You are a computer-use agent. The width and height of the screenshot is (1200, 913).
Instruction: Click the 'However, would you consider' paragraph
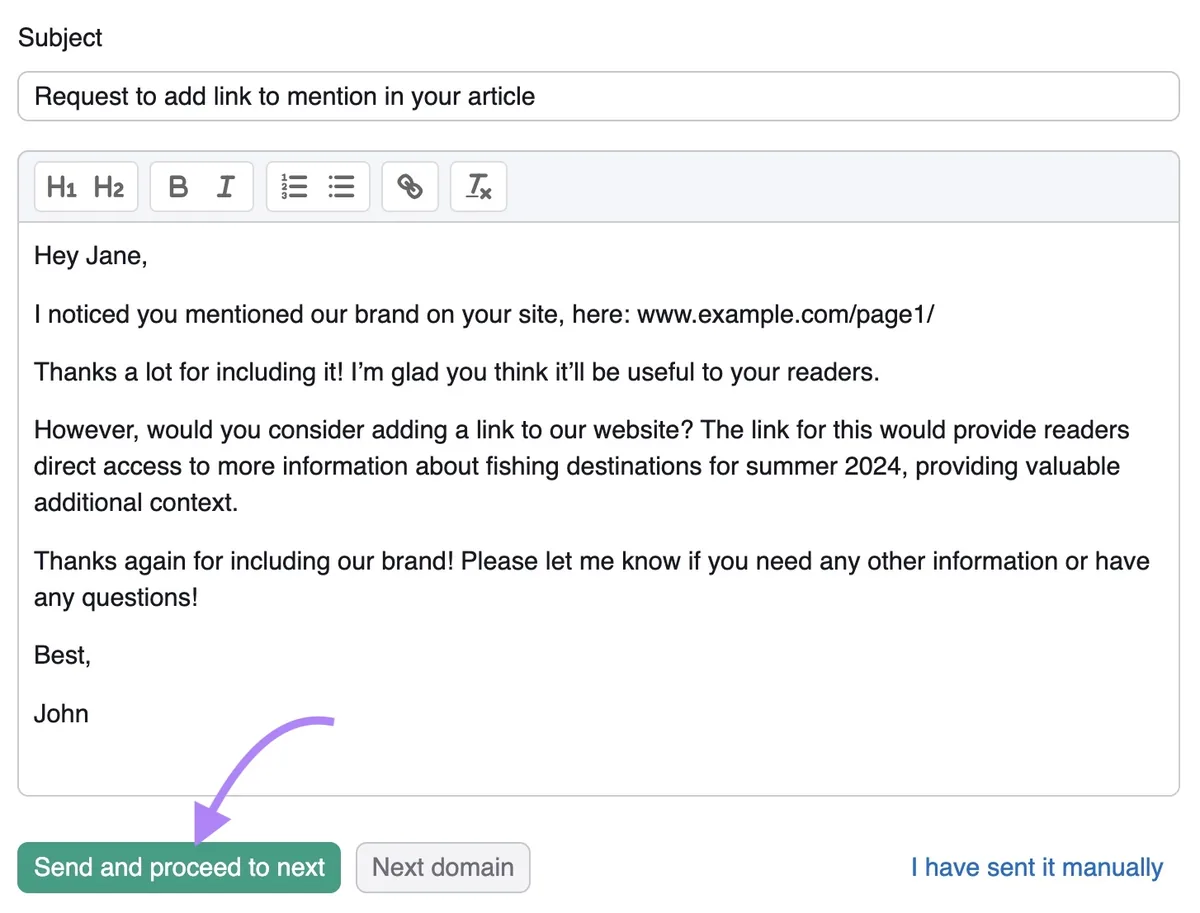click(x=582, y=466)
